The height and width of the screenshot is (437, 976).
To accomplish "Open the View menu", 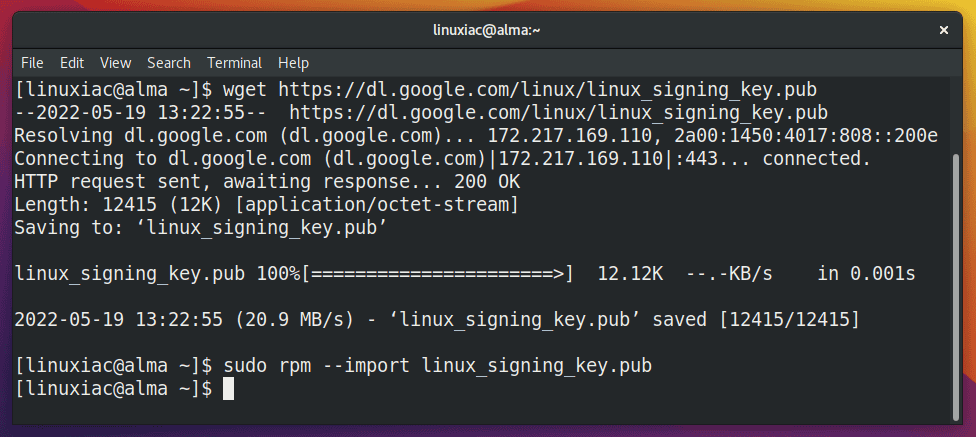I will [x=115, y=63].
